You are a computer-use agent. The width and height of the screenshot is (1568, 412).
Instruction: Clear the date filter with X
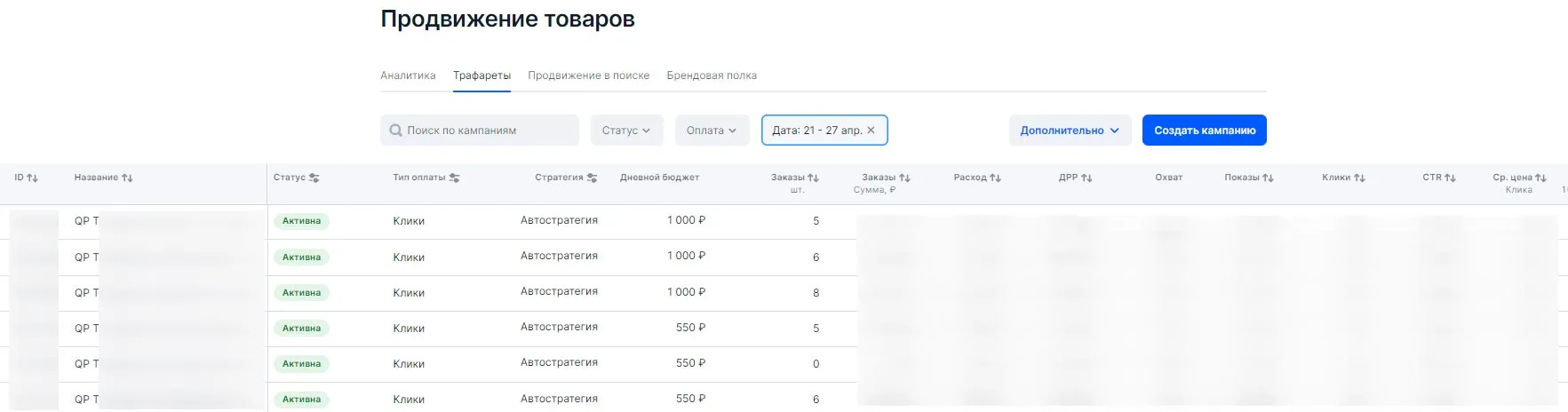click(x=871, y=130)
